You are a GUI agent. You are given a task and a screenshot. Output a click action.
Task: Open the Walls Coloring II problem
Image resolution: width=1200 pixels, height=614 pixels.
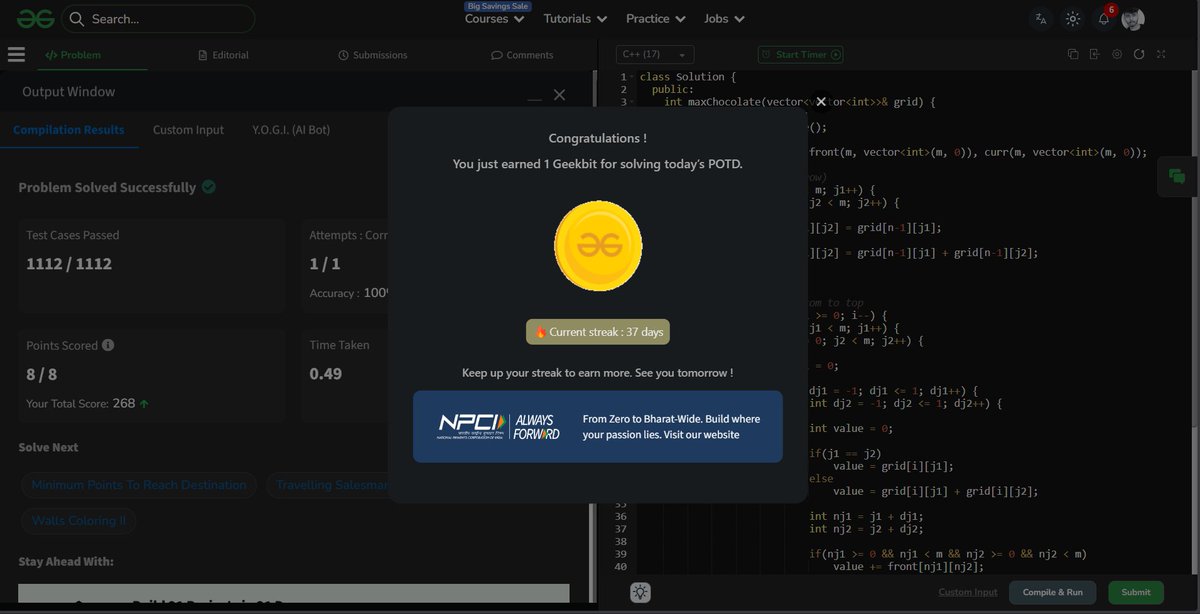click(x=79, y=521)
